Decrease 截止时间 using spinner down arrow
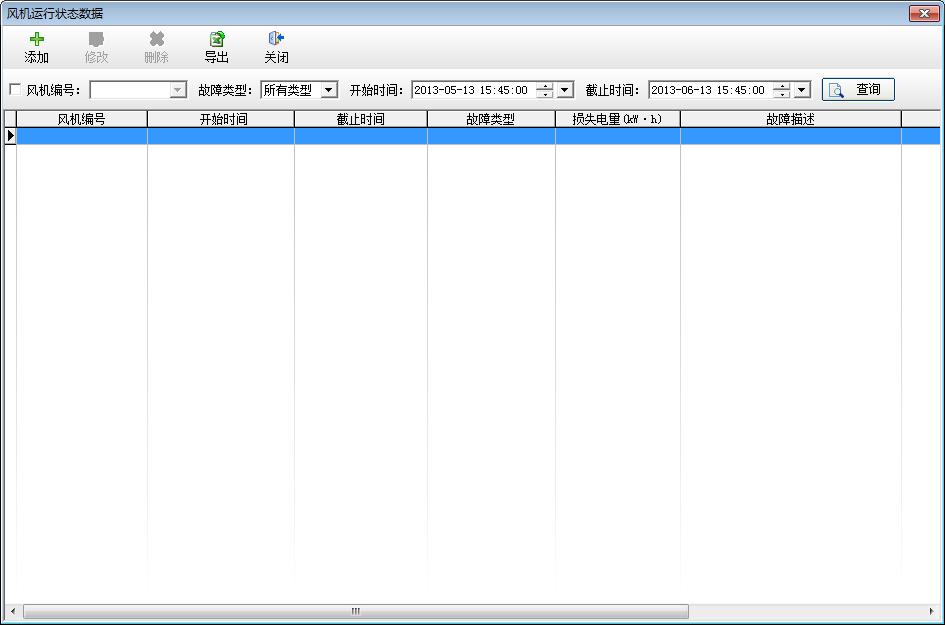Screen dimensions: 945x625 [x=782, y=94]
